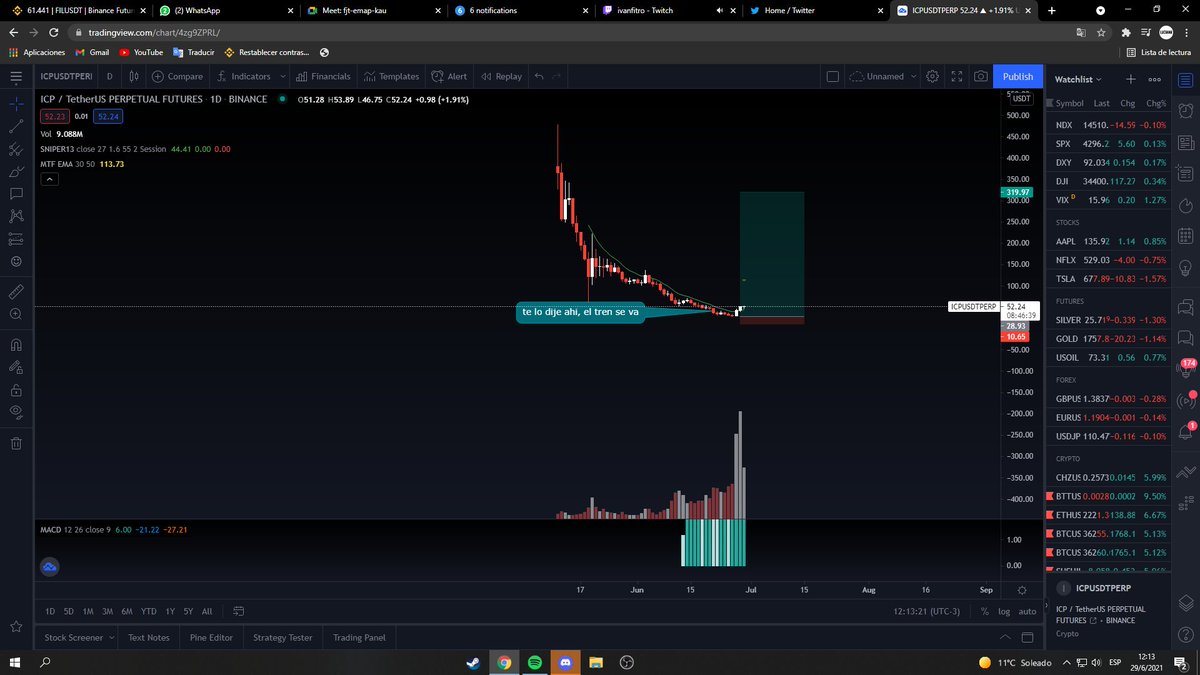The image size is (1200, 675).
Task: Hide all drawings with eye icon
Action: 16,412
